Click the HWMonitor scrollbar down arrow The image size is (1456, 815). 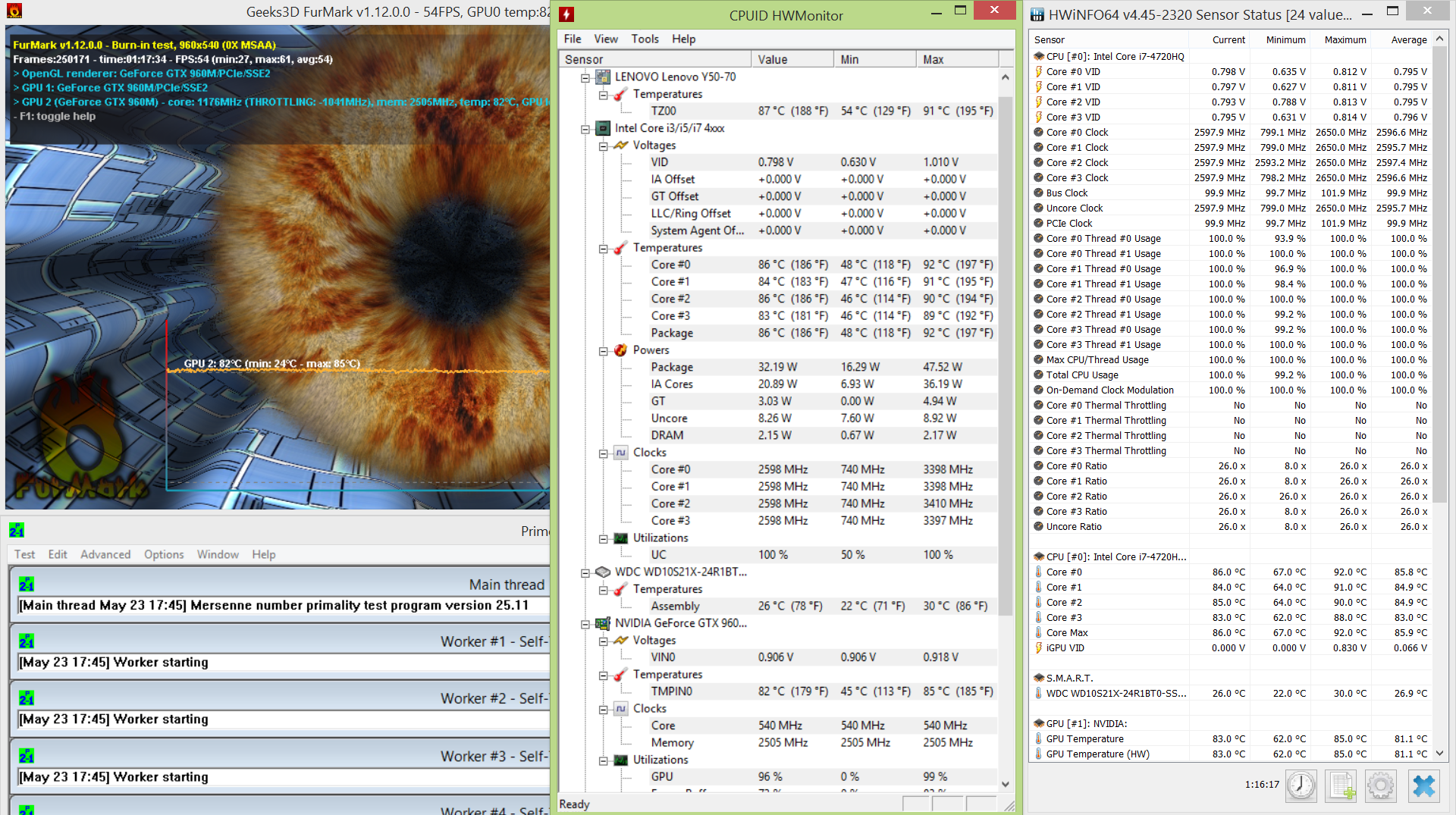[1006, 785]
